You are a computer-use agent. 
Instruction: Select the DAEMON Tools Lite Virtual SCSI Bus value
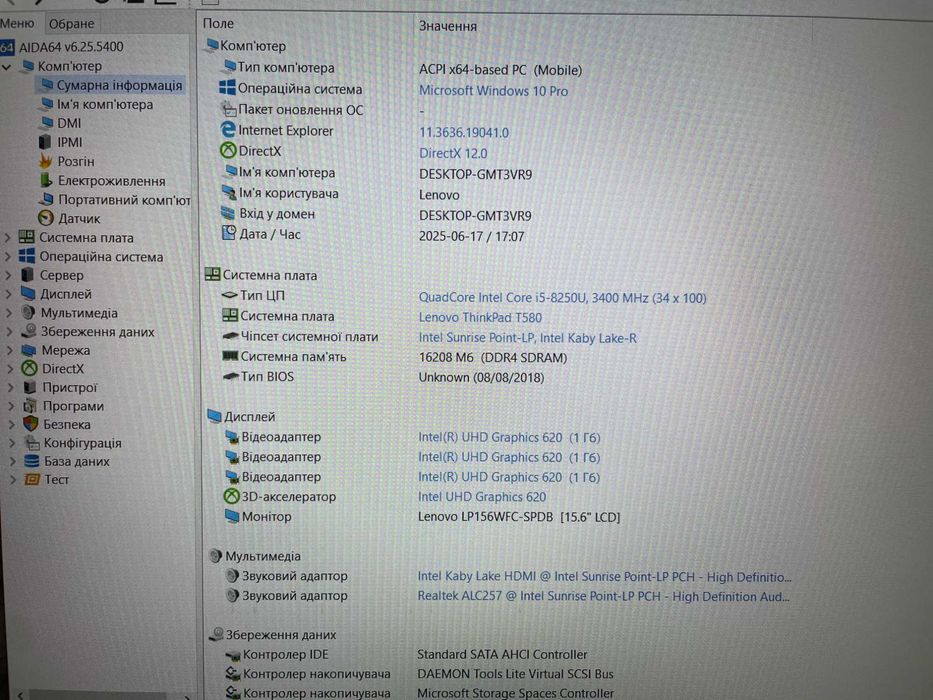point(515,674)
